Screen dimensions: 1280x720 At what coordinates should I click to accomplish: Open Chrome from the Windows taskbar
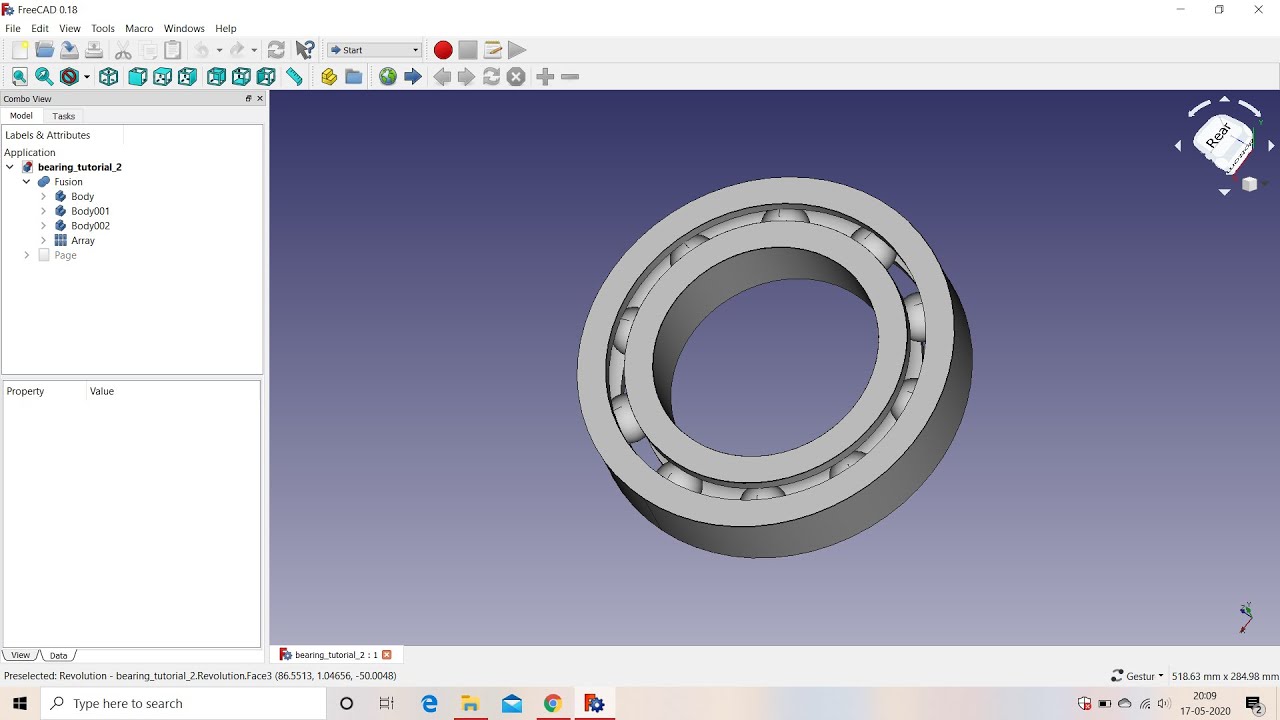point(553,704)
